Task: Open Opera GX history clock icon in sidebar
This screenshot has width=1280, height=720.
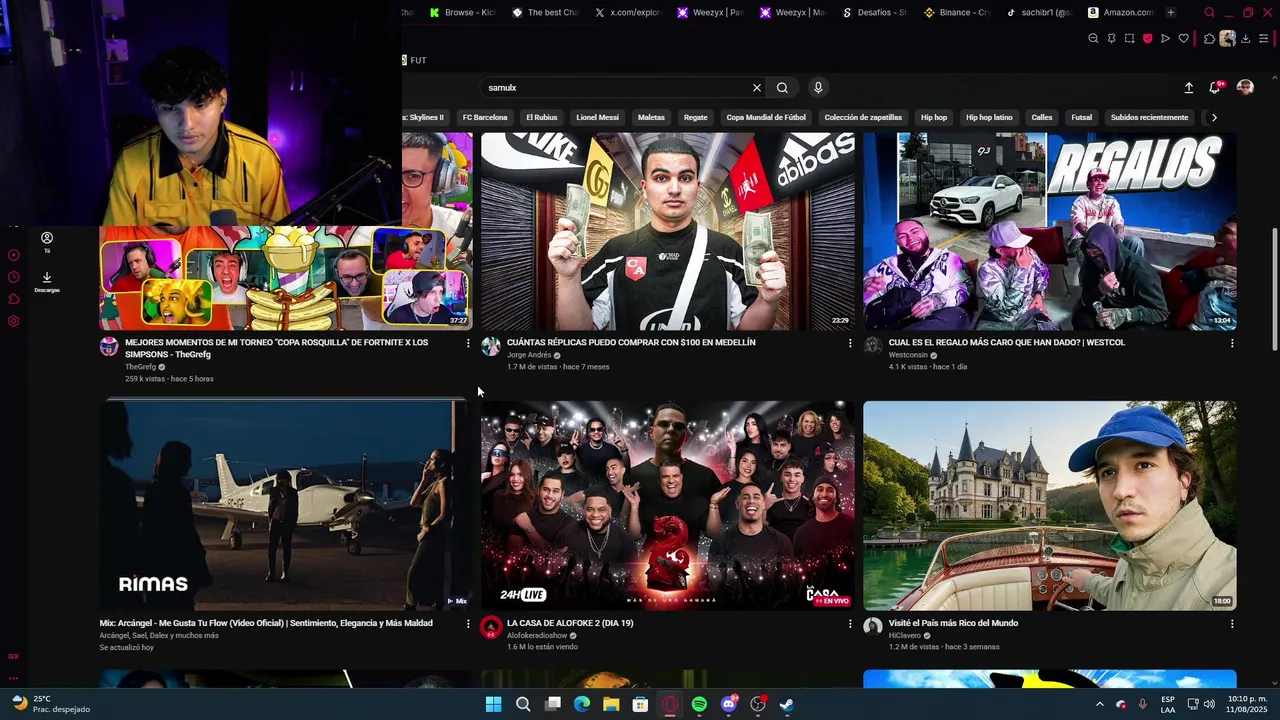Action: click(14, 277)
